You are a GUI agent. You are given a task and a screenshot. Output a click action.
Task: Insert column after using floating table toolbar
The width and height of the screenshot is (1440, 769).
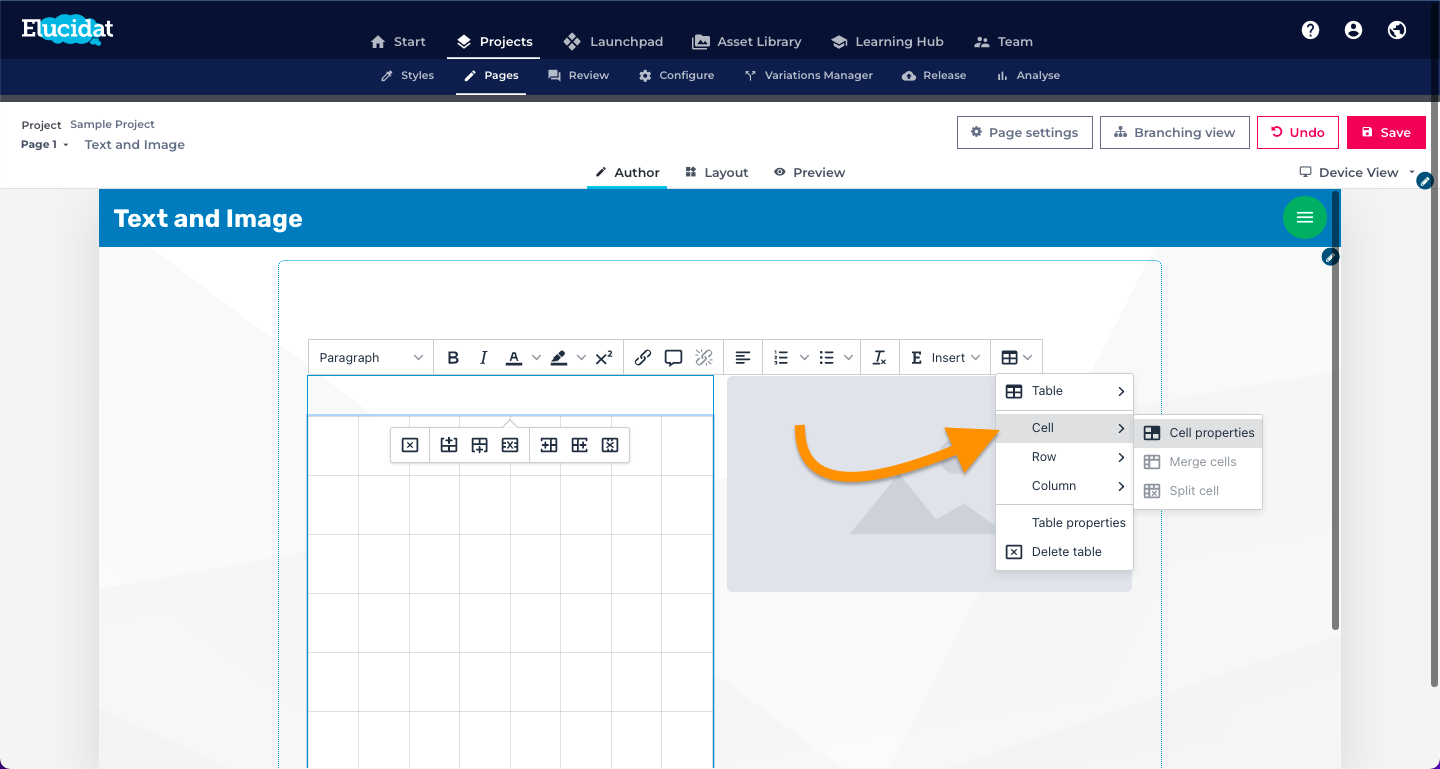click(579, 445)
